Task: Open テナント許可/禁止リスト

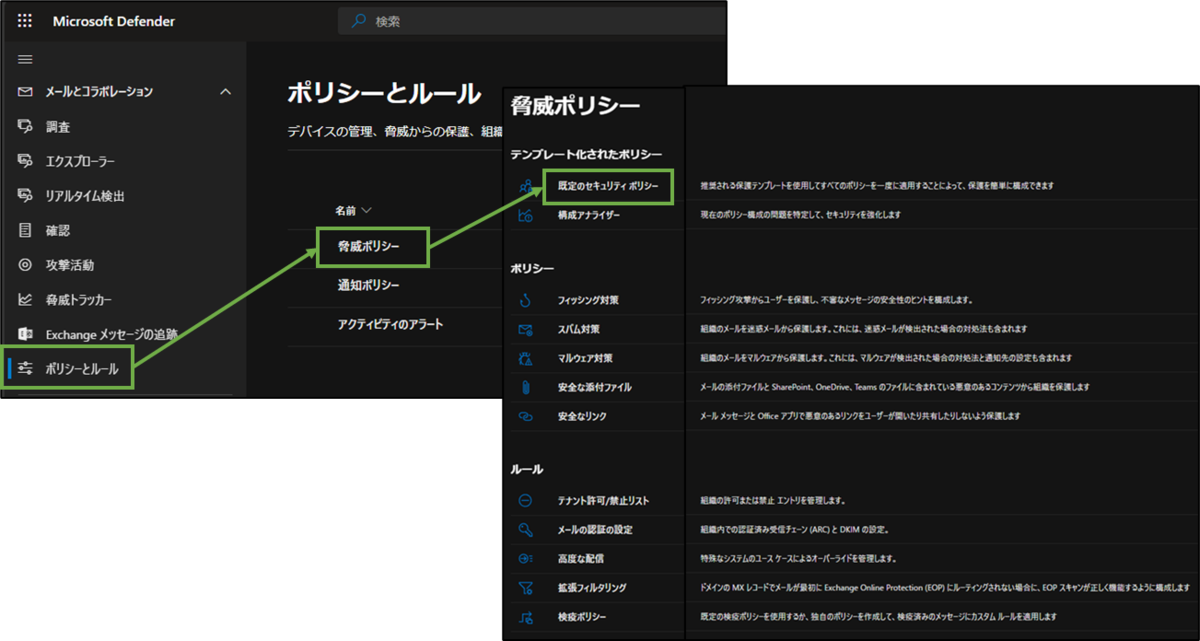Action: pyautogui.click(x=601, y=500)
